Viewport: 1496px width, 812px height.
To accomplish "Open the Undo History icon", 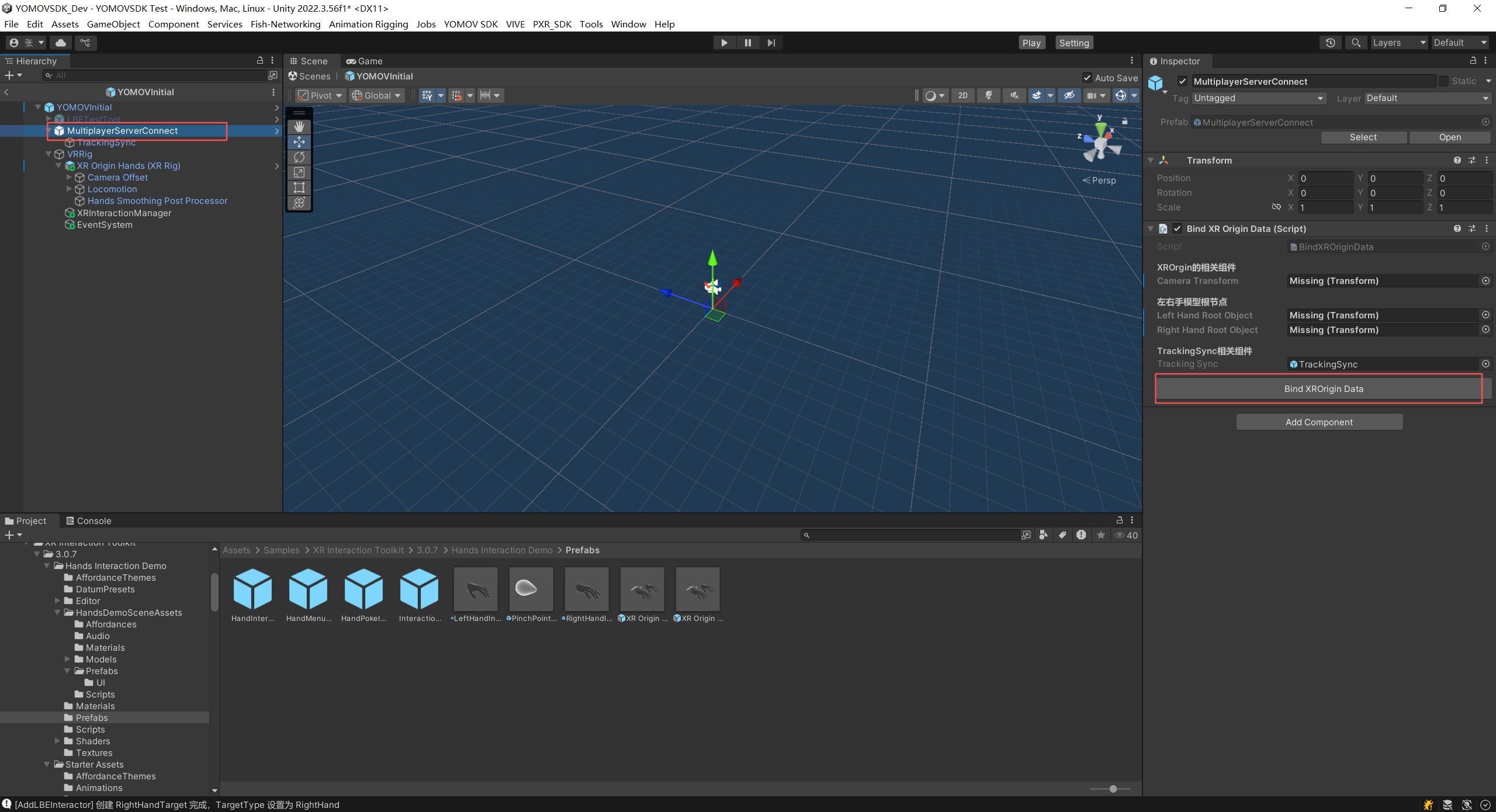I will pyautogui.click(x=1331, y=43).
